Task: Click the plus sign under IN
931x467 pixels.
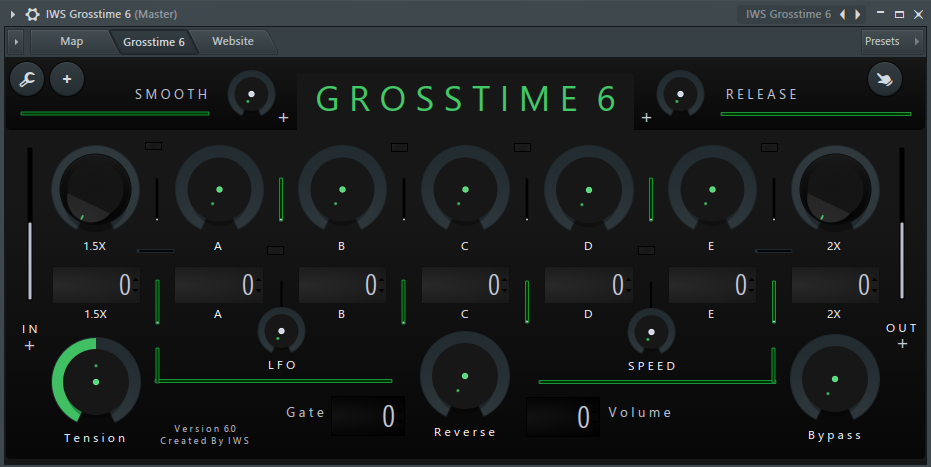Action: (x=30, y=346)
